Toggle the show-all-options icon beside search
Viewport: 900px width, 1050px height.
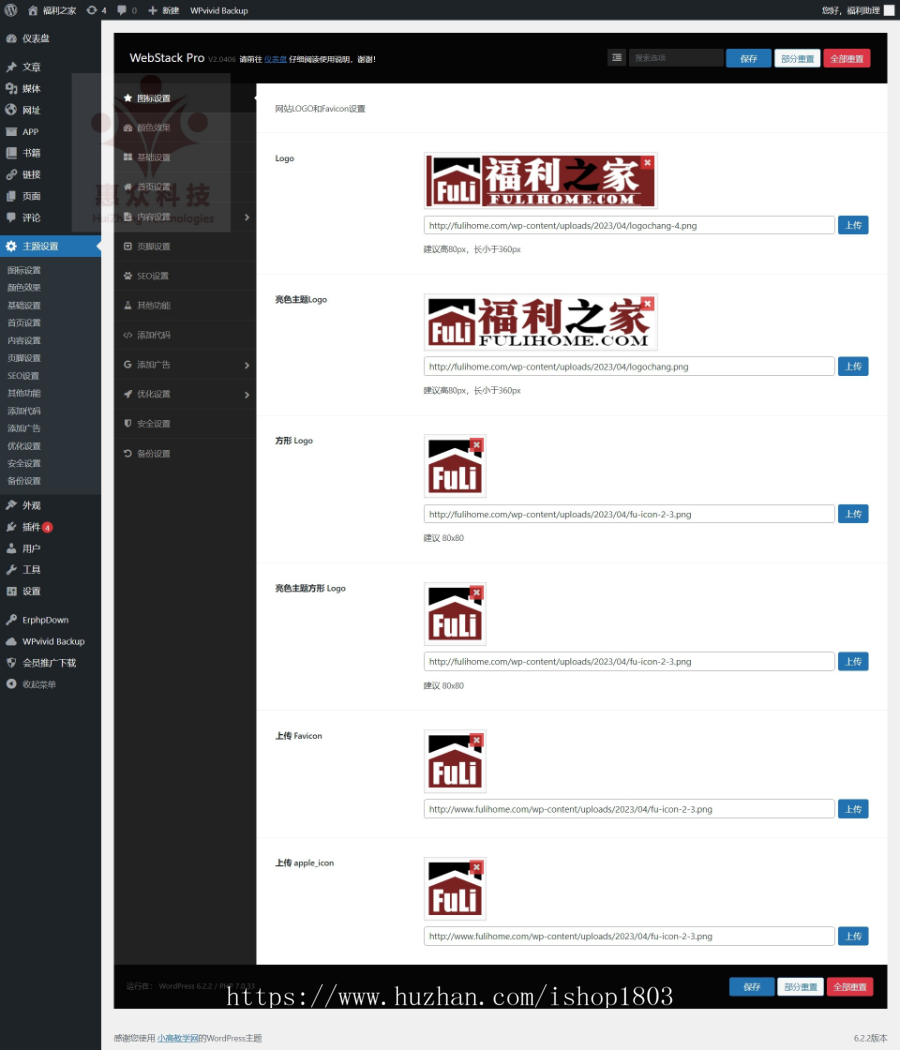(x=617, y=58)
